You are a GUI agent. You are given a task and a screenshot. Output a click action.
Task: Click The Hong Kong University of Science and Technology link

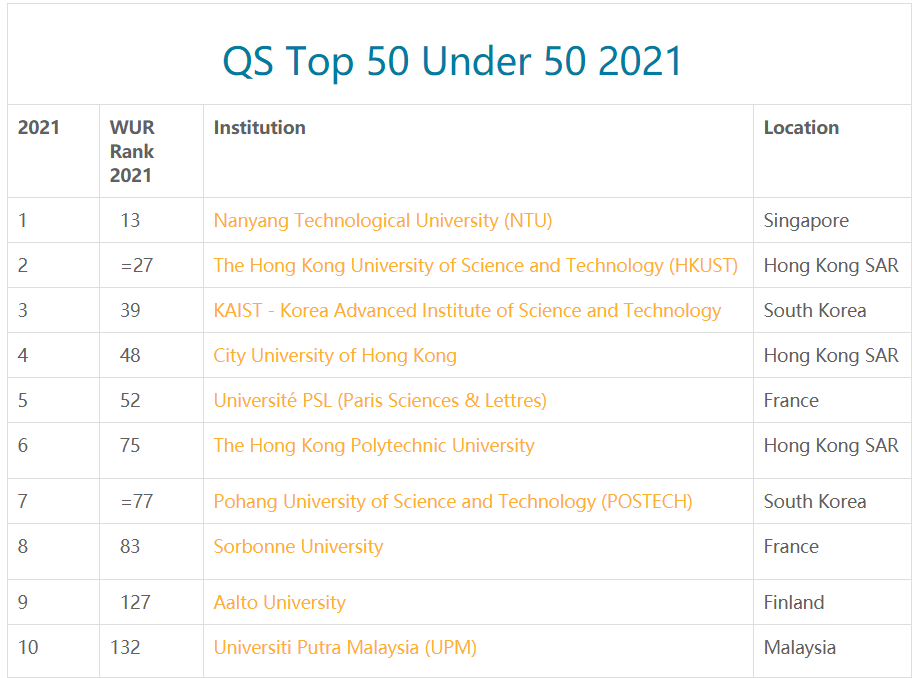[475, 265]
